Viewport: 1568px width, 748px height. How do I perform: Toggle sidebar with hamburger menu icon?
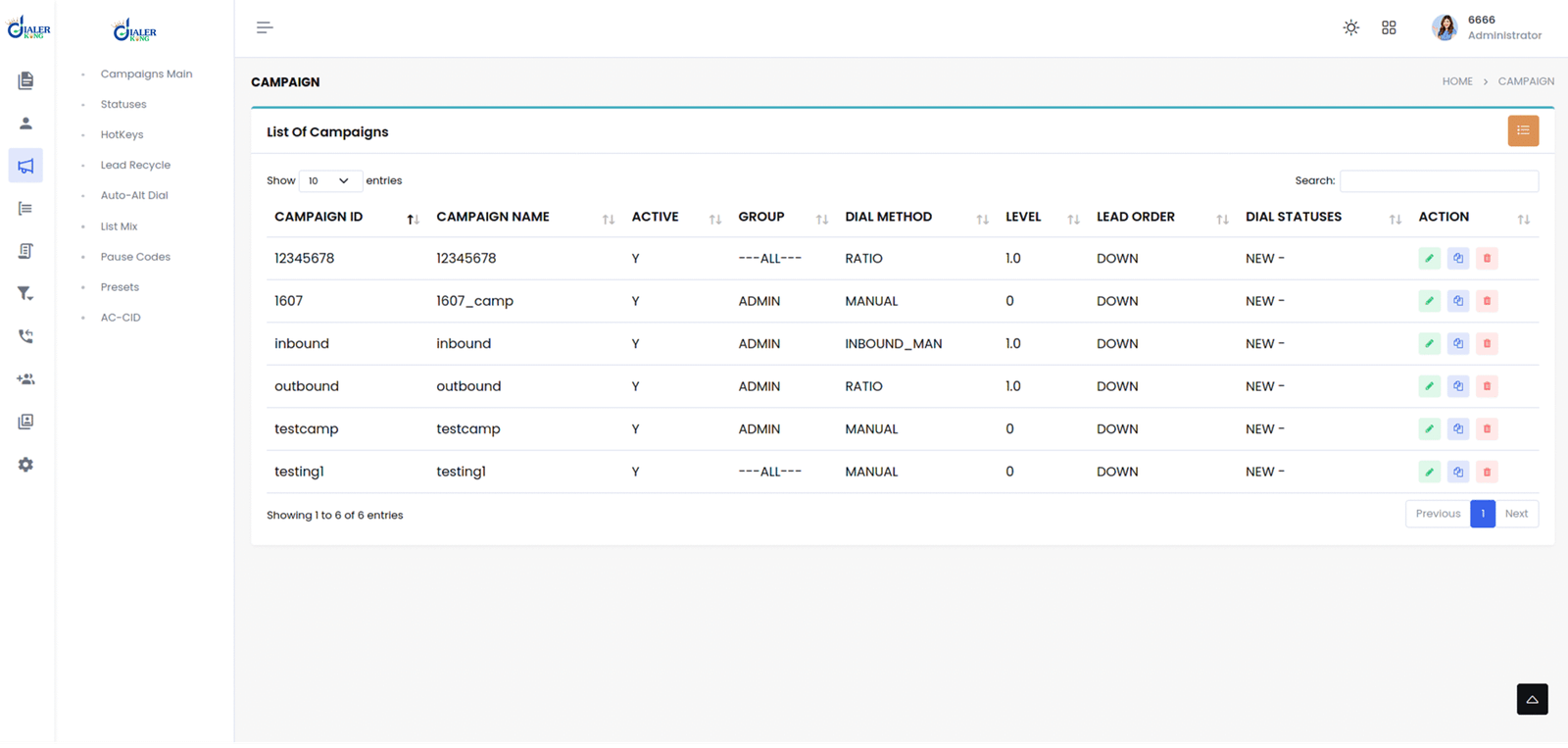tap(265, 27)
